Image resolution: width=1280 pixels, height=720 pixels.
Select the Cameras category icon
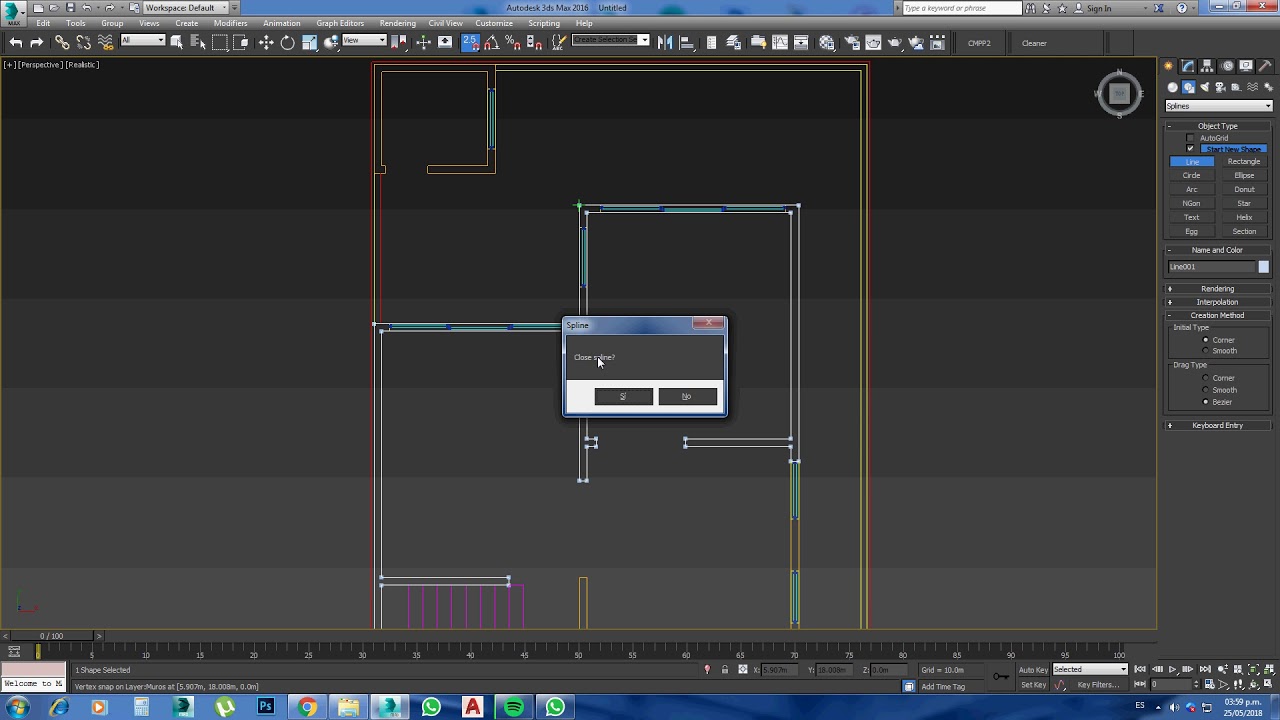[1220, 87]
